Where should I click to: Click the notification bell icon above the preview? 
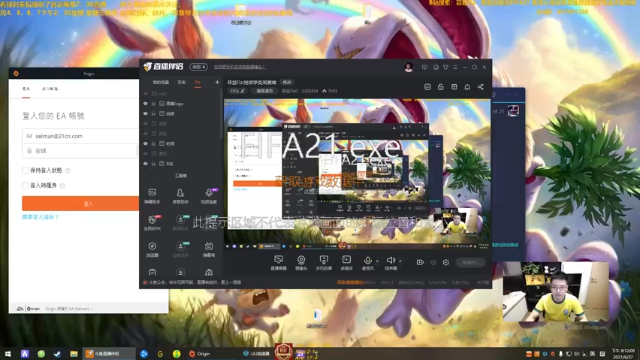point(467,87)
